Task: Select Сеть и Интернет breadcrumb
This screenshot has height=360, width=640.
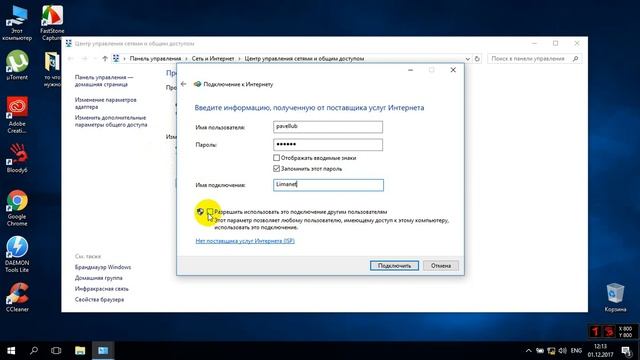Action: 213,59
